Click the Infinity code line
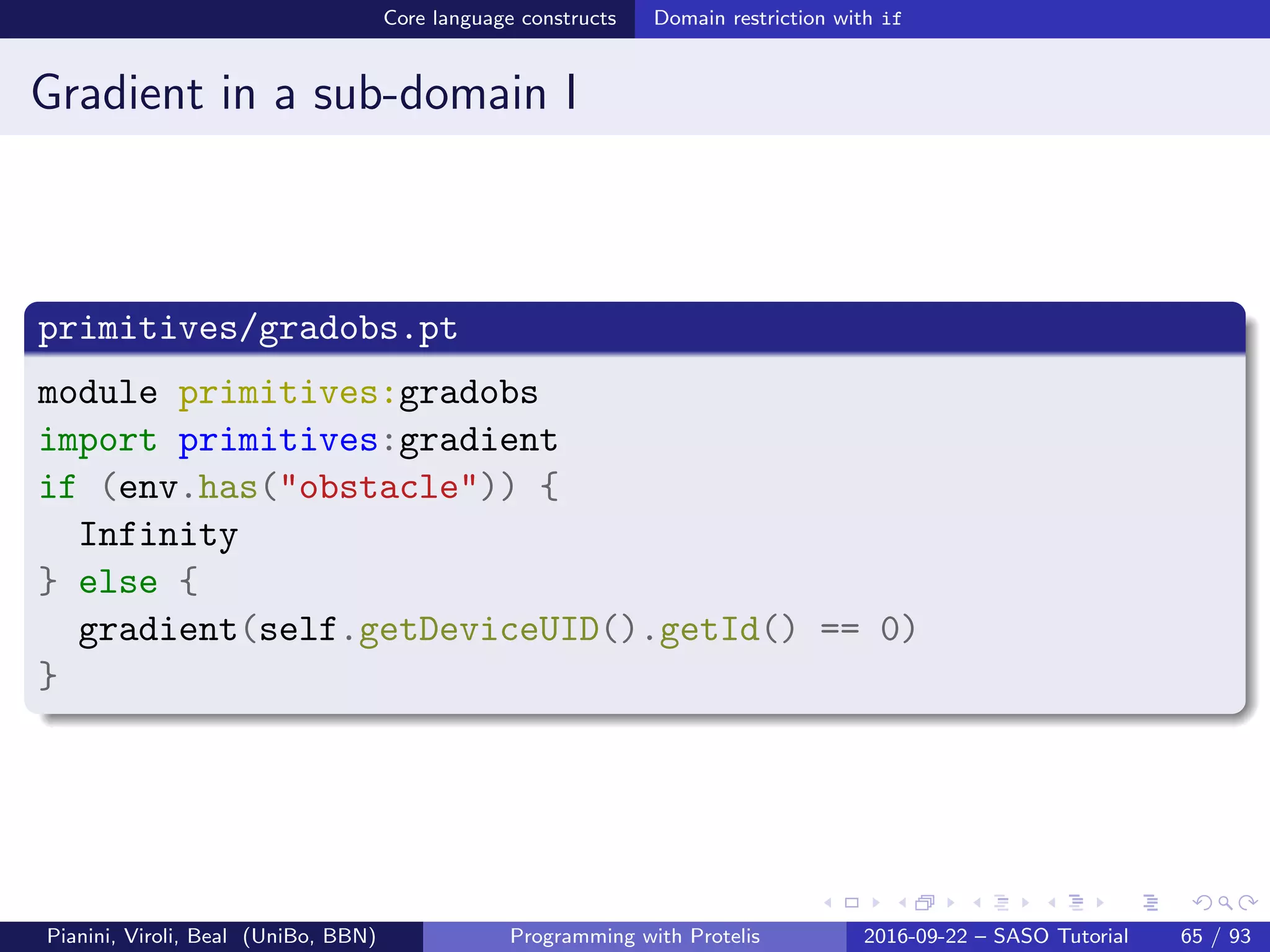The image size is (1270, 952). 159,535
